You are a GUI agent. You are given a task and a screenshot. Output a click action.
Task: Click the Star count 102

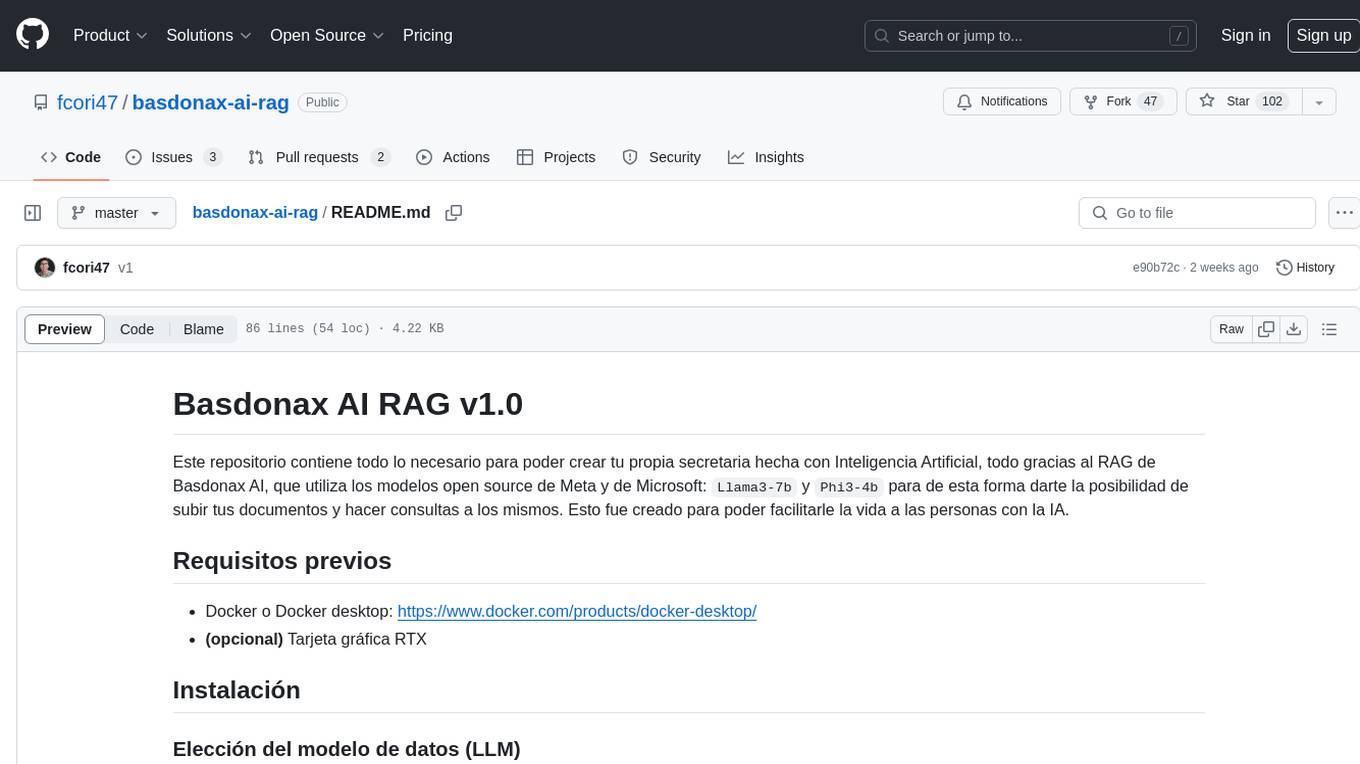pyautogui.click(x=1272, y=102)
